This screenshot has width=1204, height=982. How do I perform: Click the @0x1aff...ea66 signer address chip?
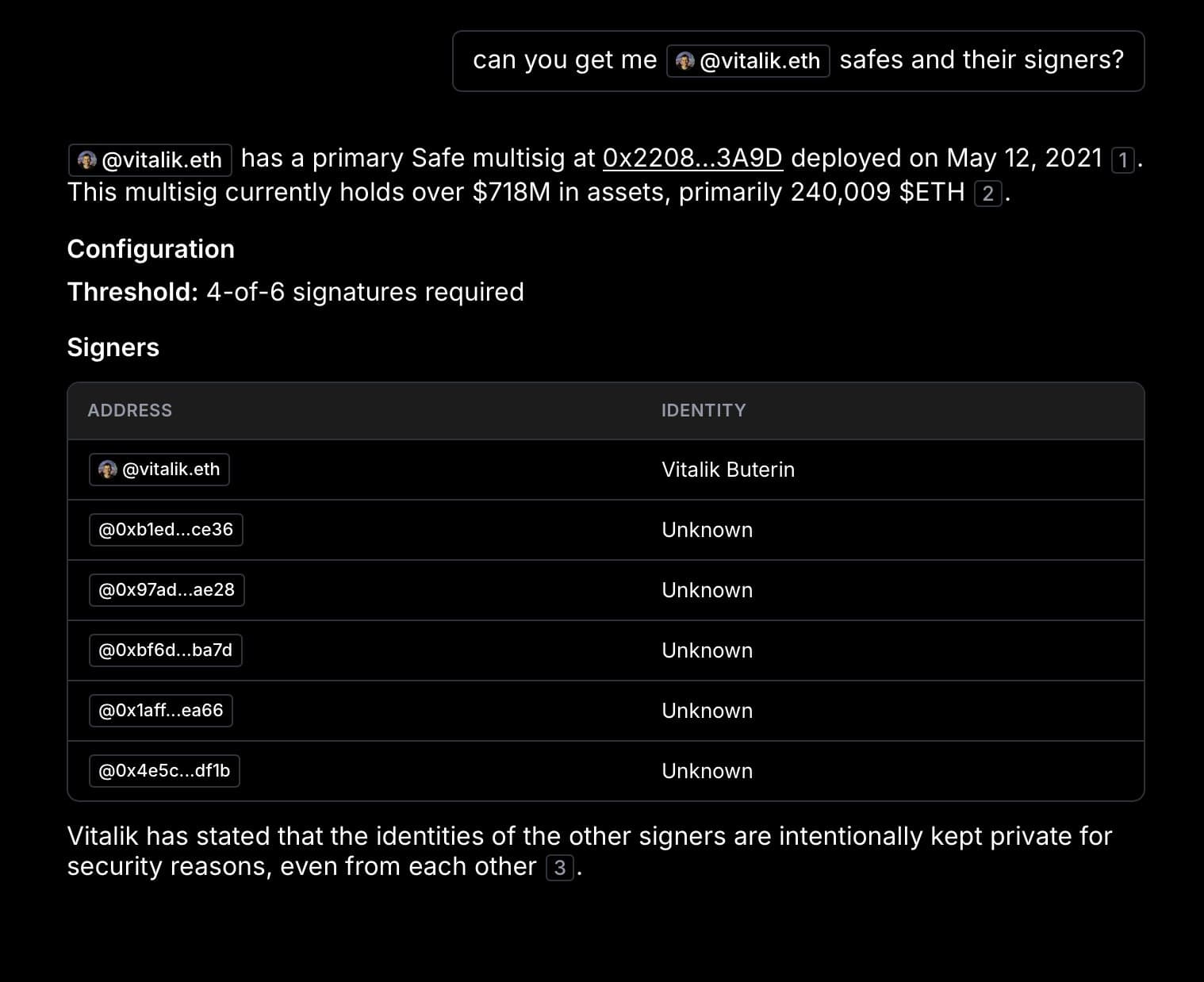pos(160,711)
